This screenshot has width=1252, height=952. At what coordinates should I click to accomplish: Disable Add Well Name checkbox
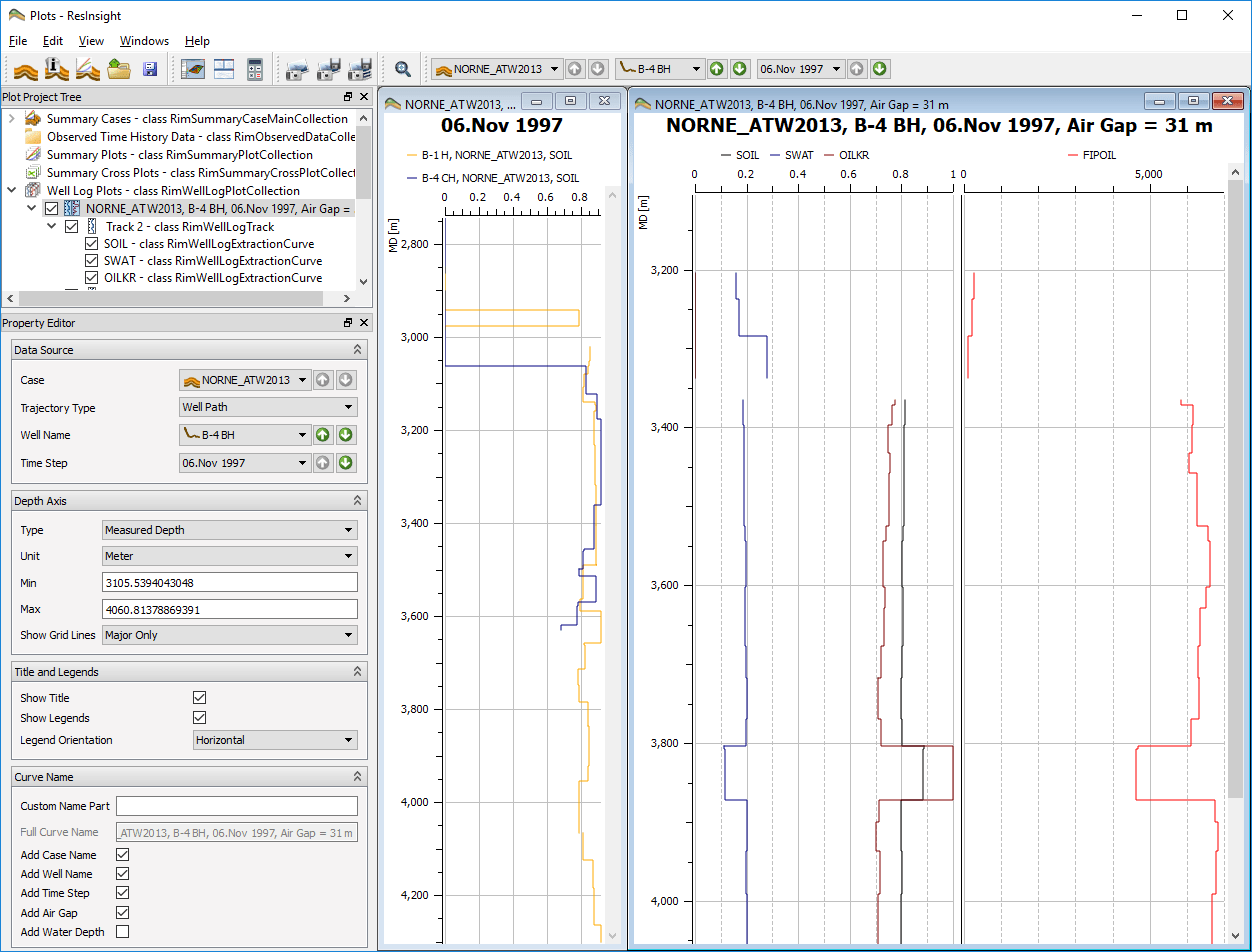pyautogui.click(x=123, y=874)
